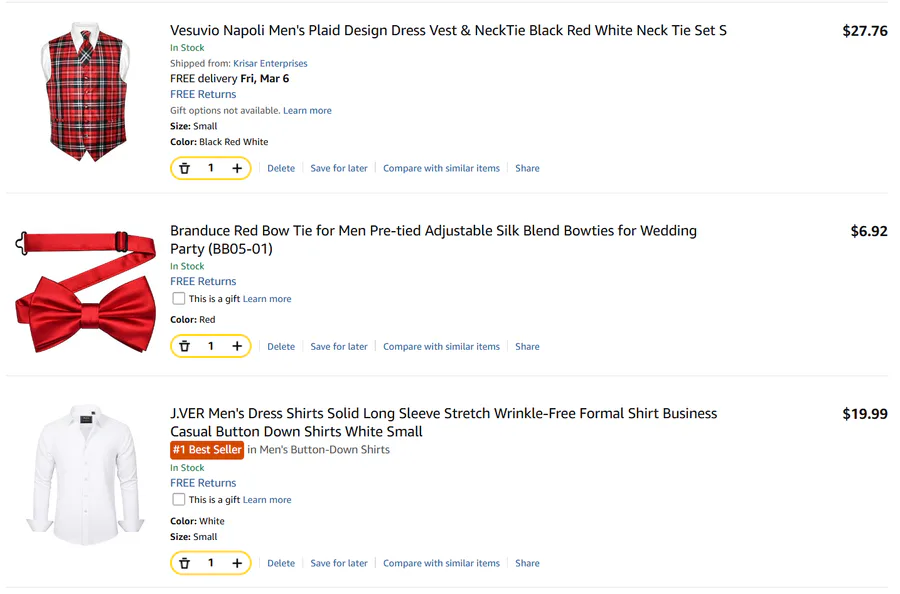
Task: Delete the plaid vest from cart
Action: point(281,169)
